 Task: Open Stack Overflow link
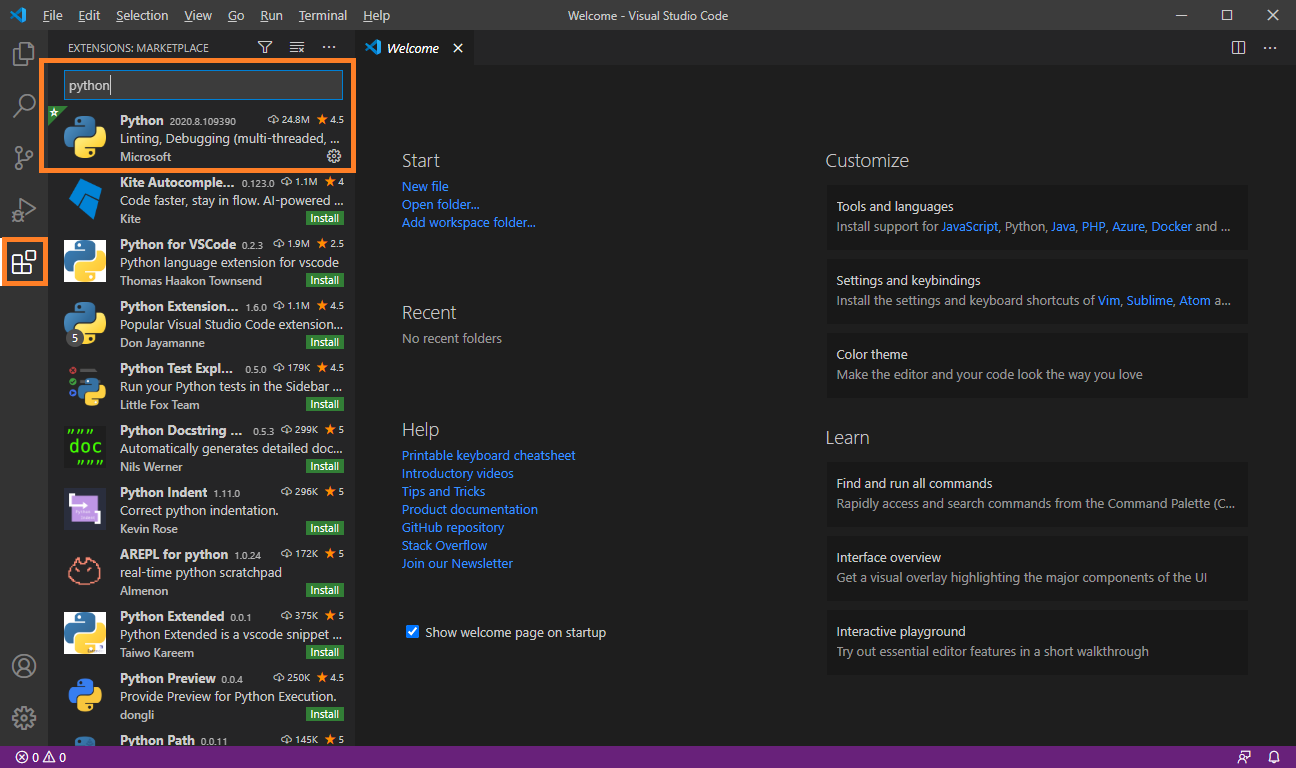[445, 545]
